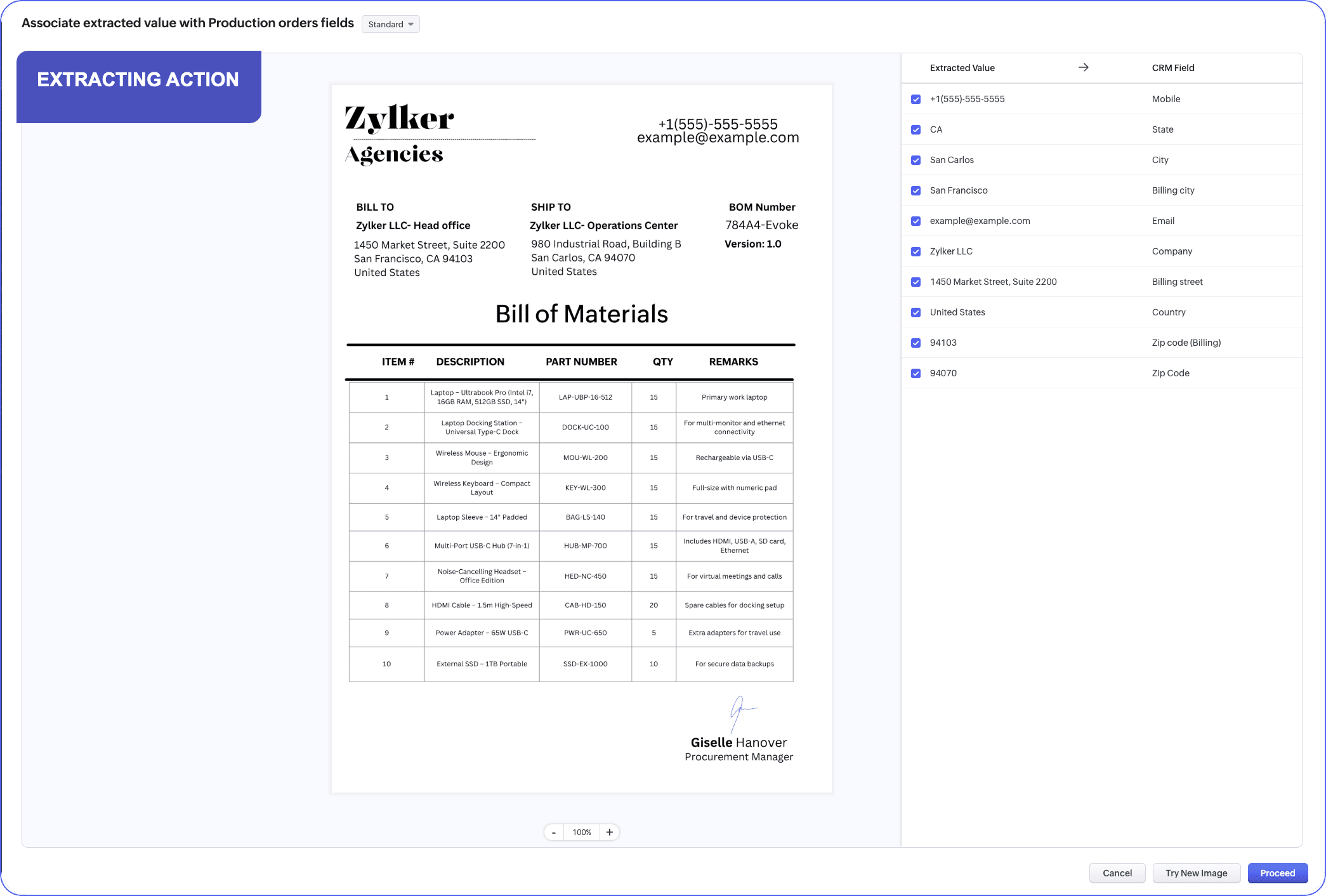Click the Country CRM field mapping
The height and width of the screenshot is (896, 1326).
(1168, 312)
